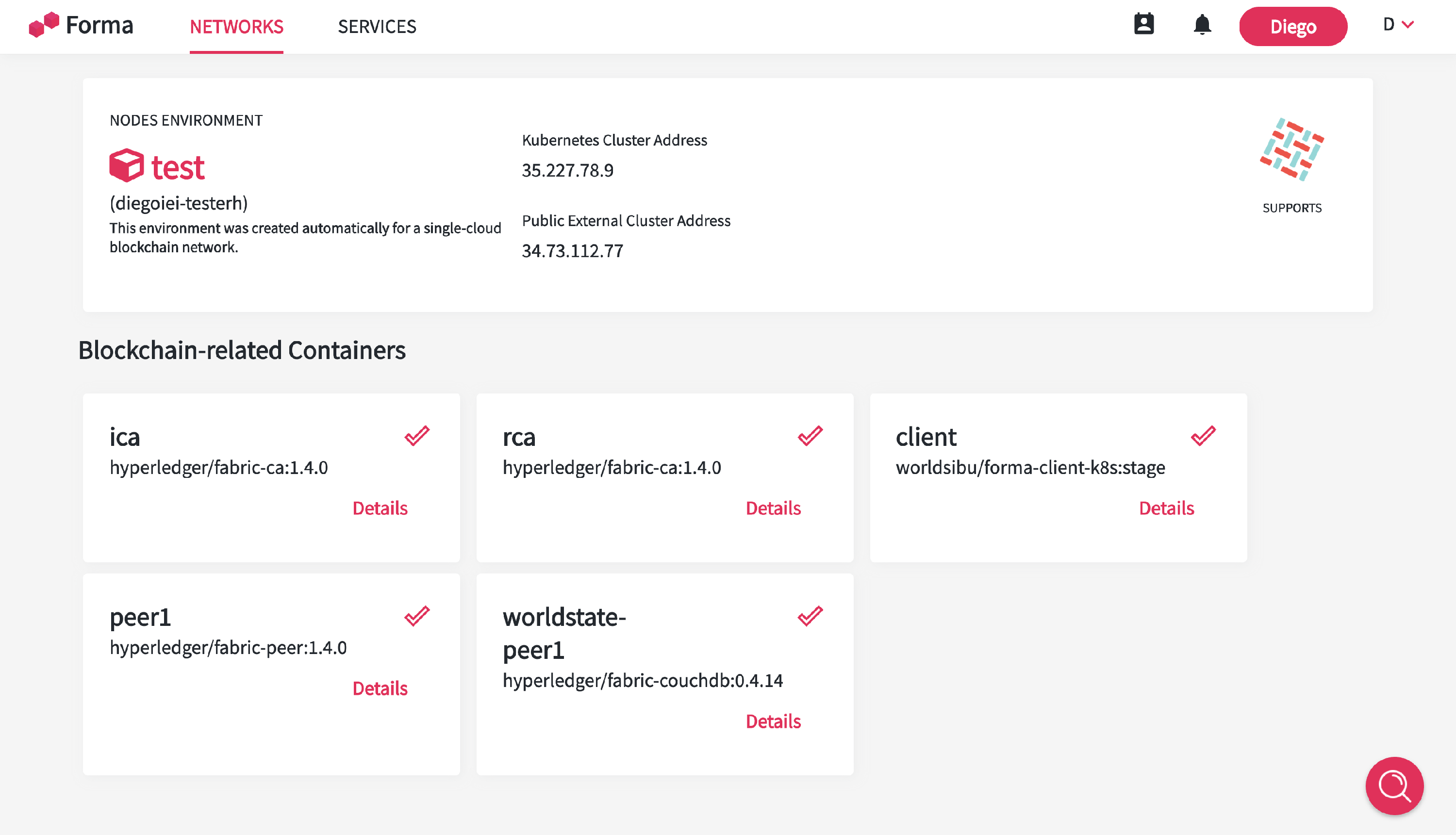Click the test environment cube icon
This screenshot has width=1456, height=835.
[126, 166]
